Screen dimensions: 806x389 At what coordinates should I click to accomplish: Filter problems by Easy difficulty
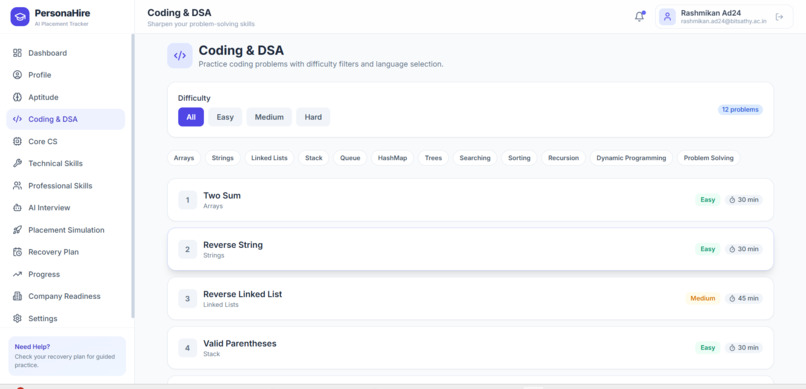(x=225, y=117)
